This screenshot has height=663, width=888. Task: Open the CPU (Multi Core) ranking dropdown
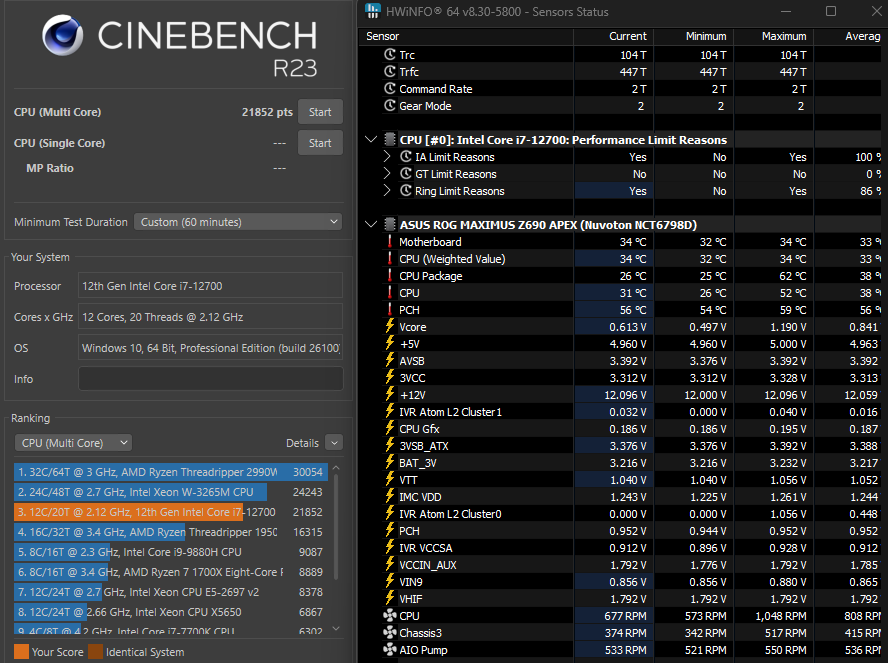(73, 443)
